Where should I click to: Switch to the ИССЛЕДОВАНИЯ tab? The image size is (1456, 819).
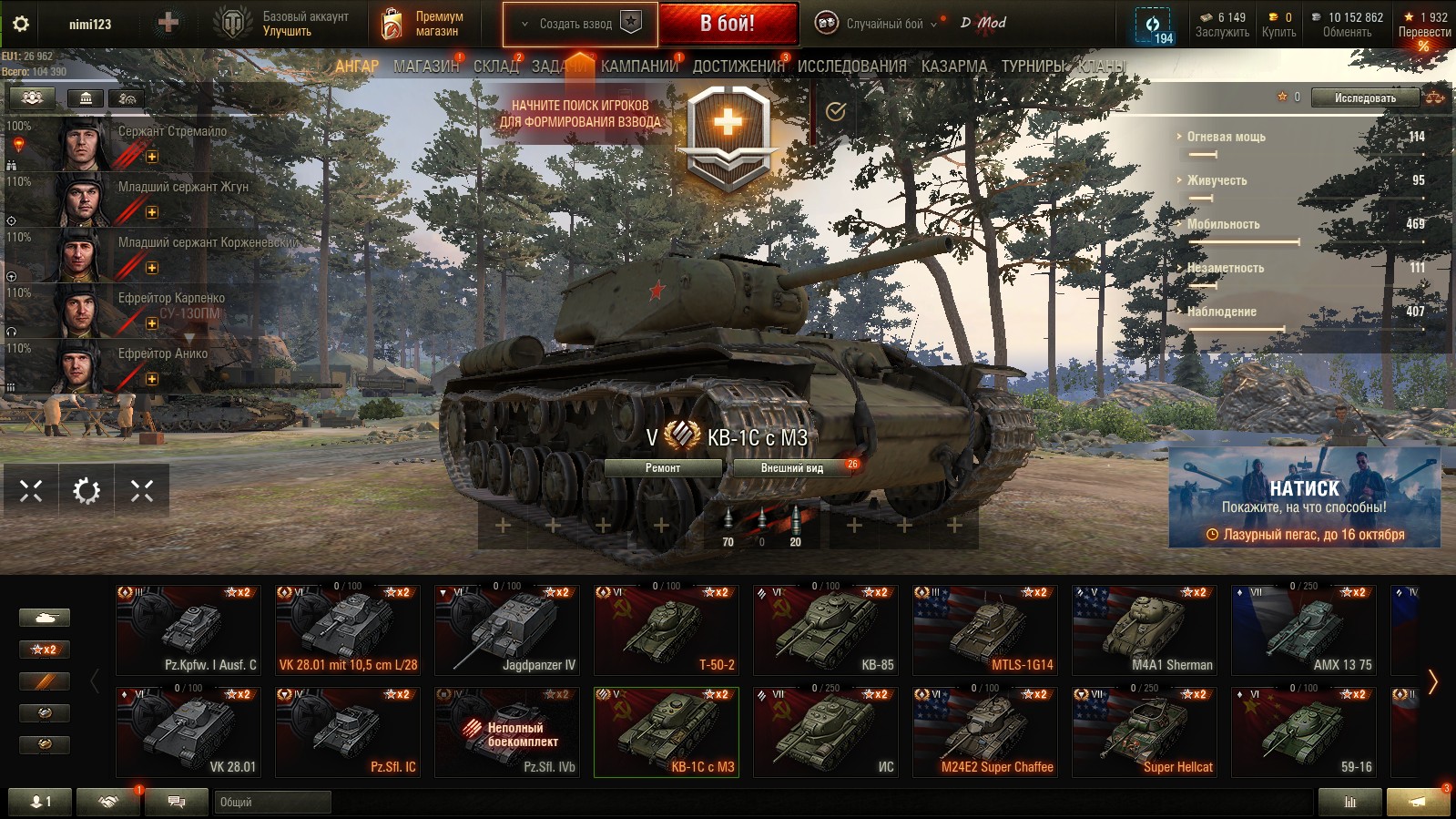tap(852, 67)
